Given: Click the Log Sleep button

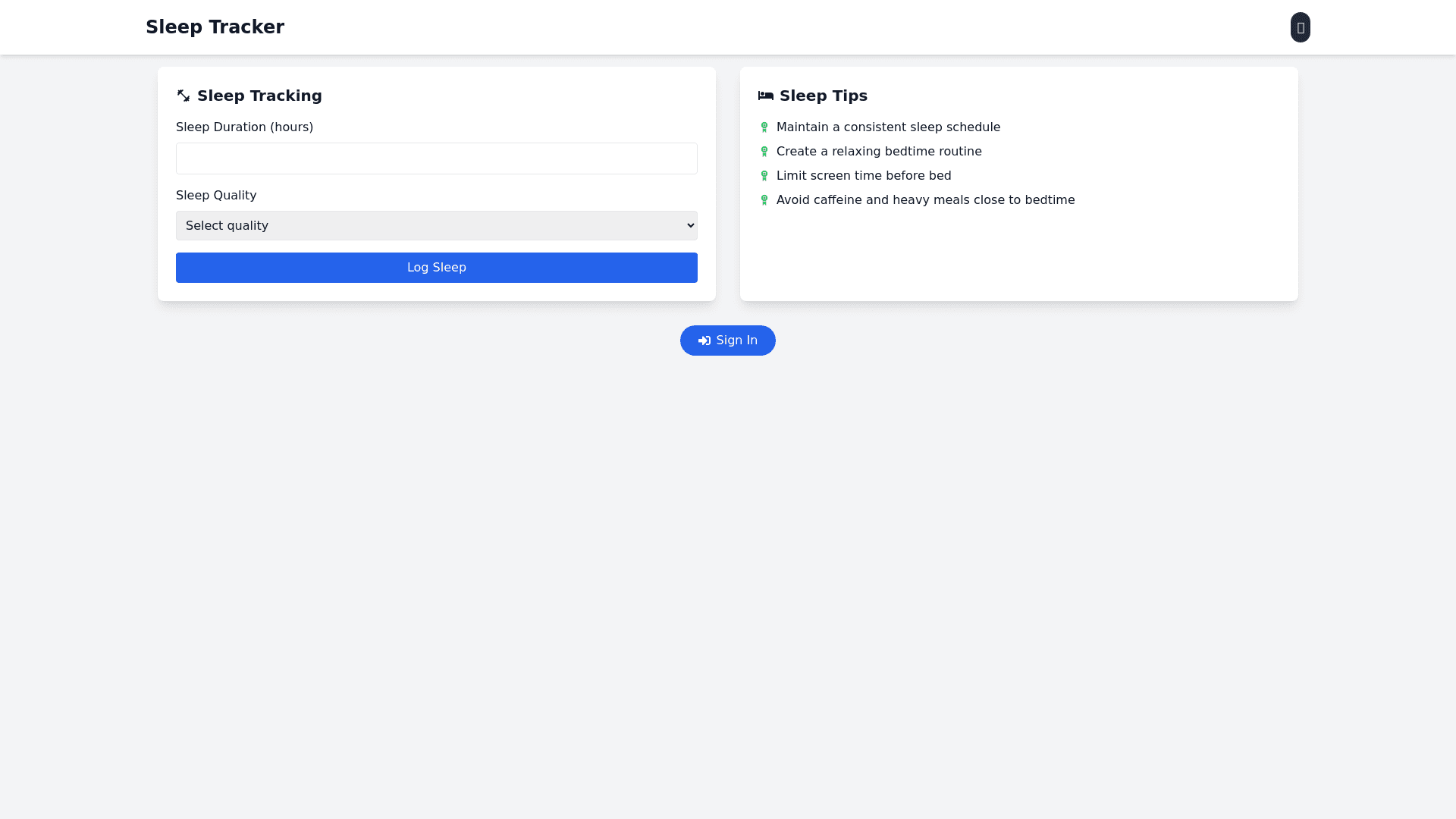Looking at the screenshot, I should 436,268.
